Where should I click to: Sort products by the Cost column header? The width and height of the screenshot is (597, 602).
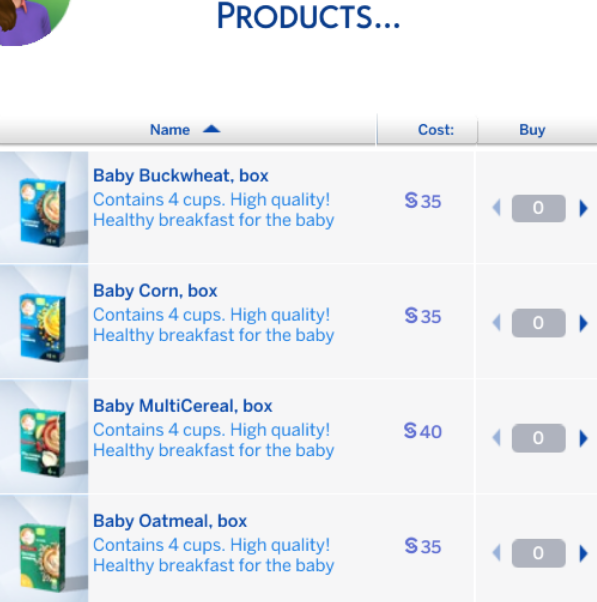pos(435,130)
